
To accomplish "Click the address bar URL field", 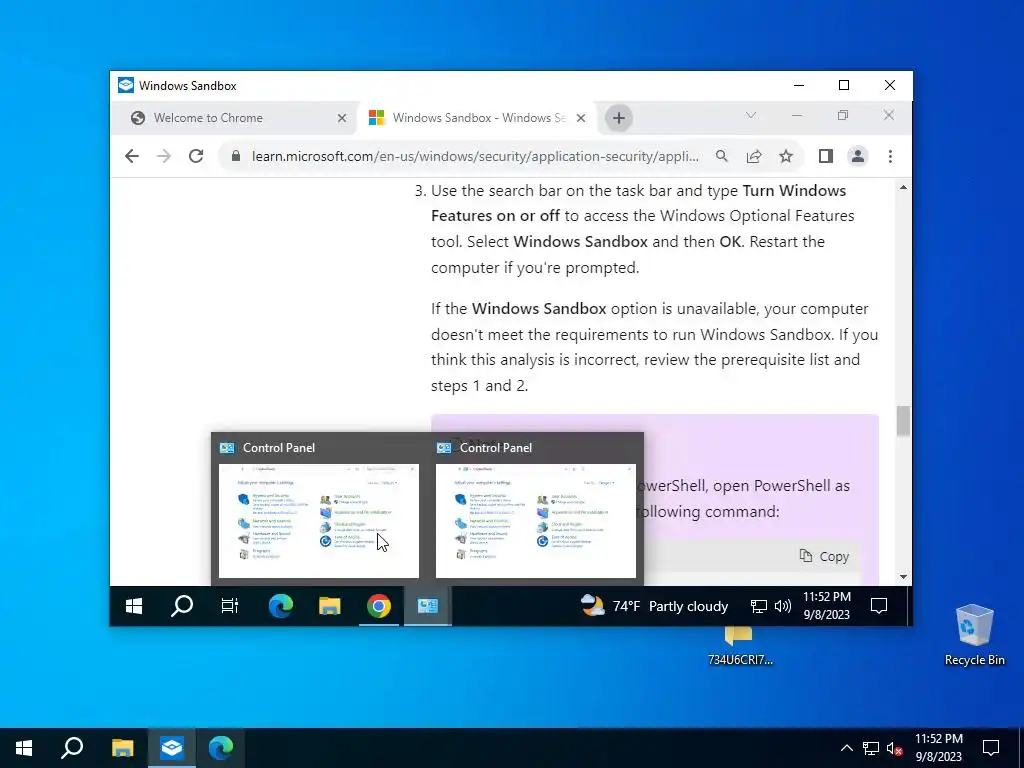I will point(475,156).
